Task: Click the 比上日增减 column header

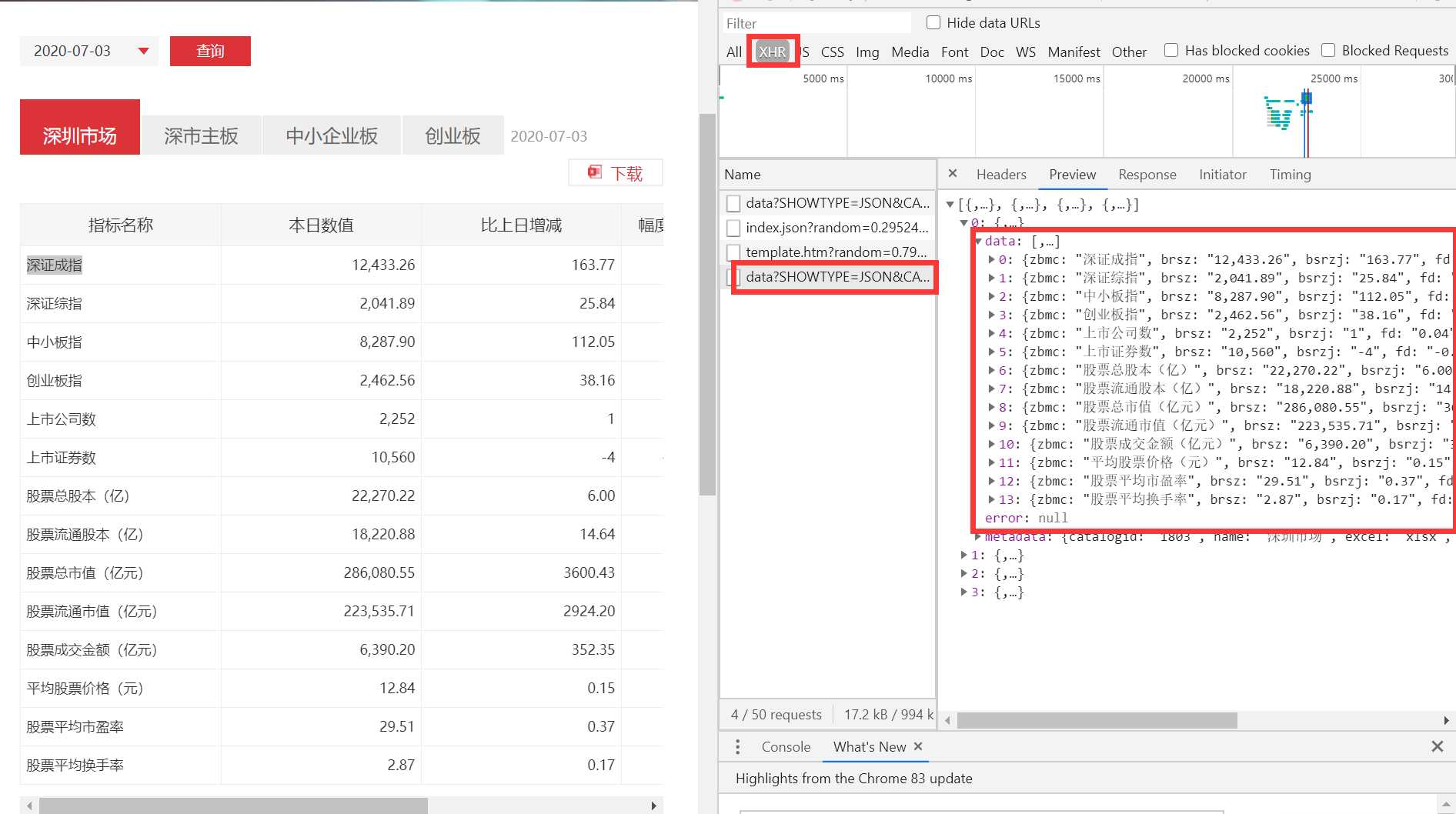Action: tap(521, 225)
